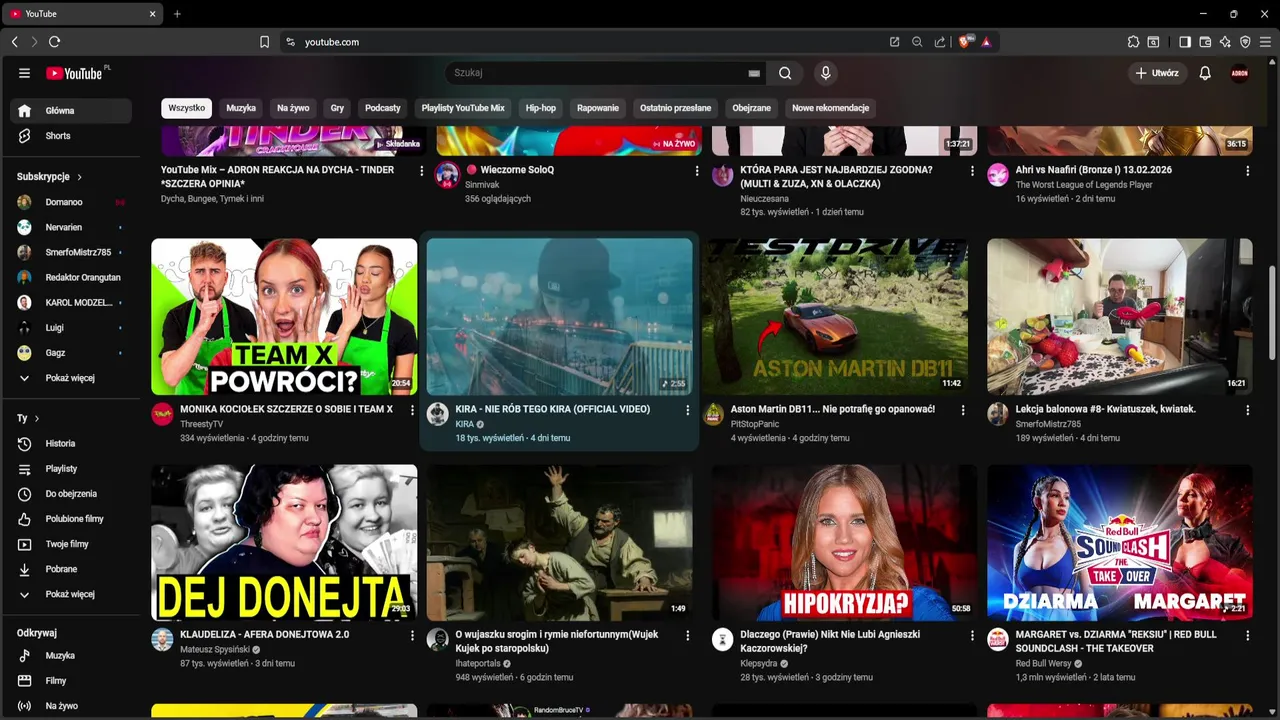Reload the page in browser
The image size is (1280, 720).
coord(54,42)
